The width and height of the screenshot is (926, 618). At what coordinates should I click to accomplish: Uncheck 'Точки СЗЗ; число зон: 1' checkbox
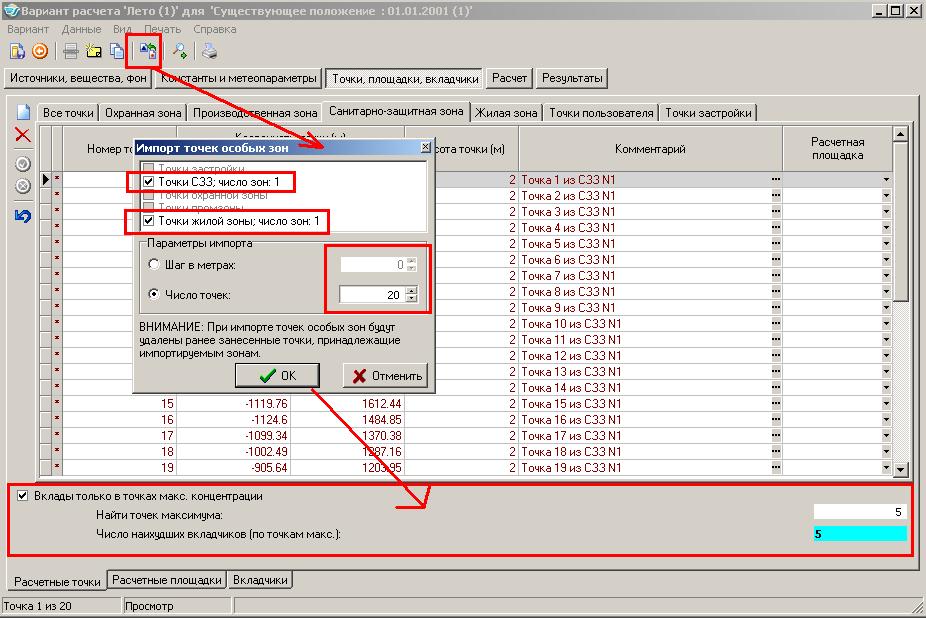[149, 182]
